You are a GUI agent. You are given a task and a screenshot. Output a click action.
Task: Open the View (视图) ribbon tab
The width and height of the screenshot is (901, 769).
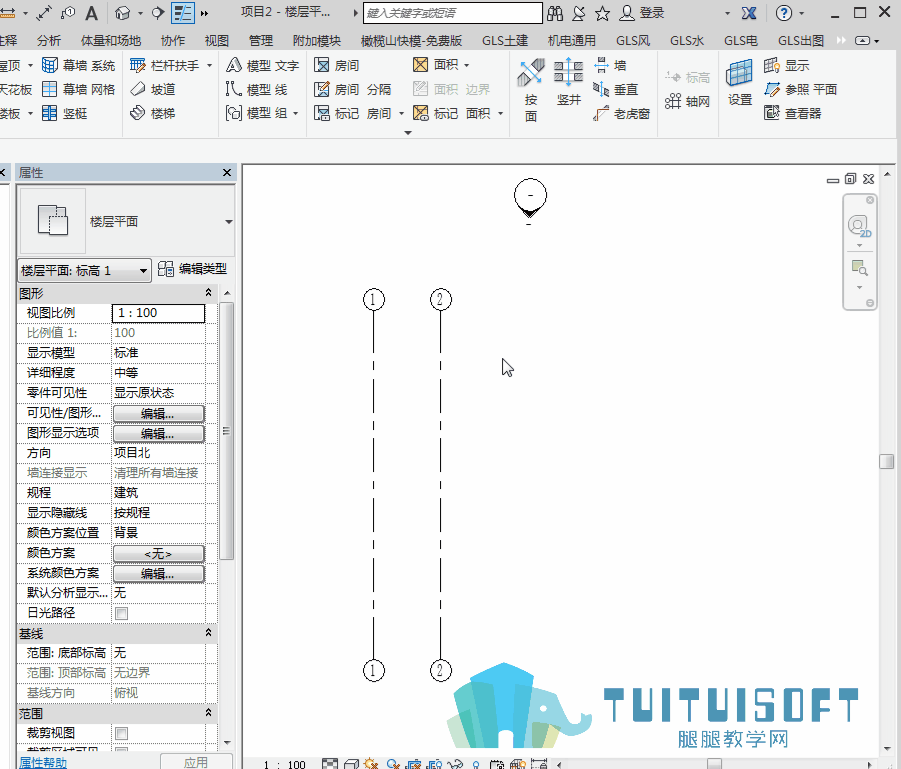point(217,41)
